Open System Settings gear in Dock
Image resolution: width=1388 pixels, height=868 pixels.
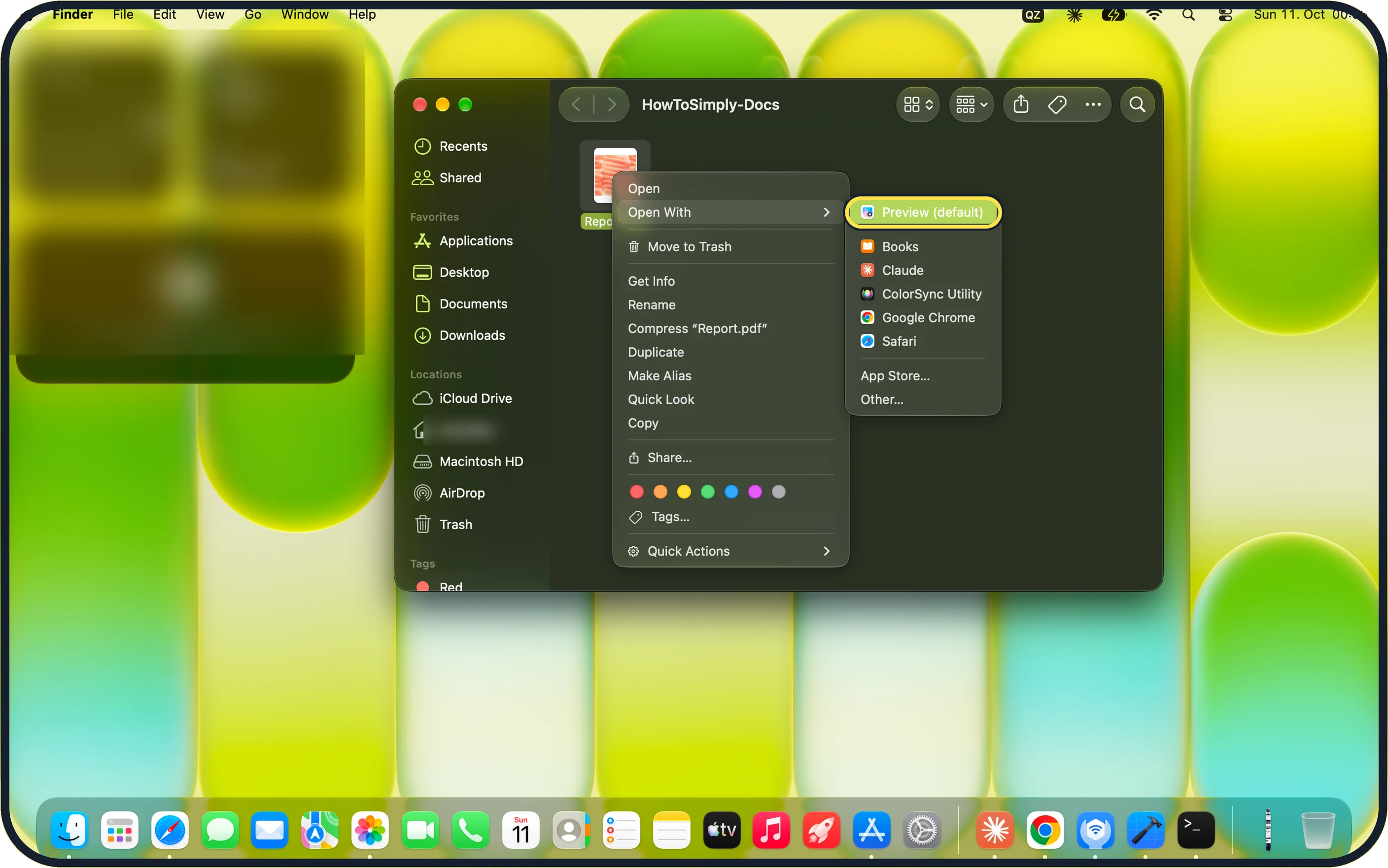pyautogui.click(x=922, y=830)
